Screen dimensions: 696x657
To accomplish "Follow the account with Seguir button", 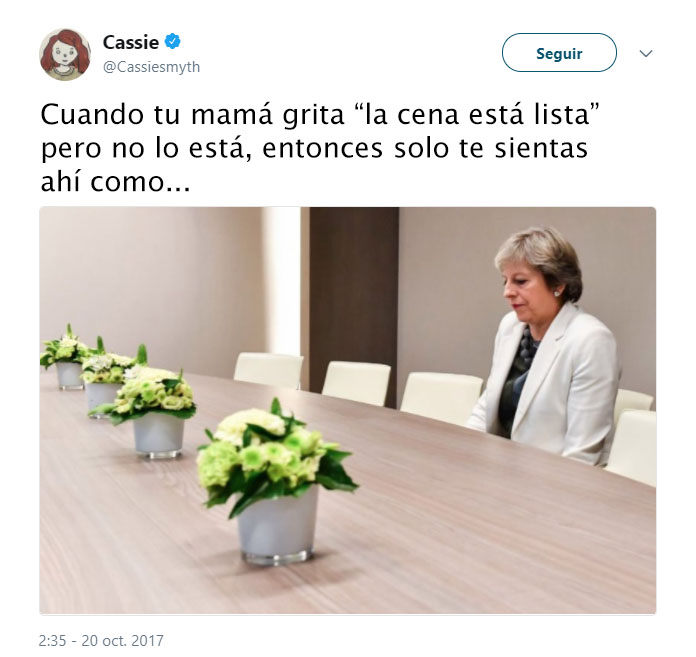I will pyautogui.click(x=559, y=52).
